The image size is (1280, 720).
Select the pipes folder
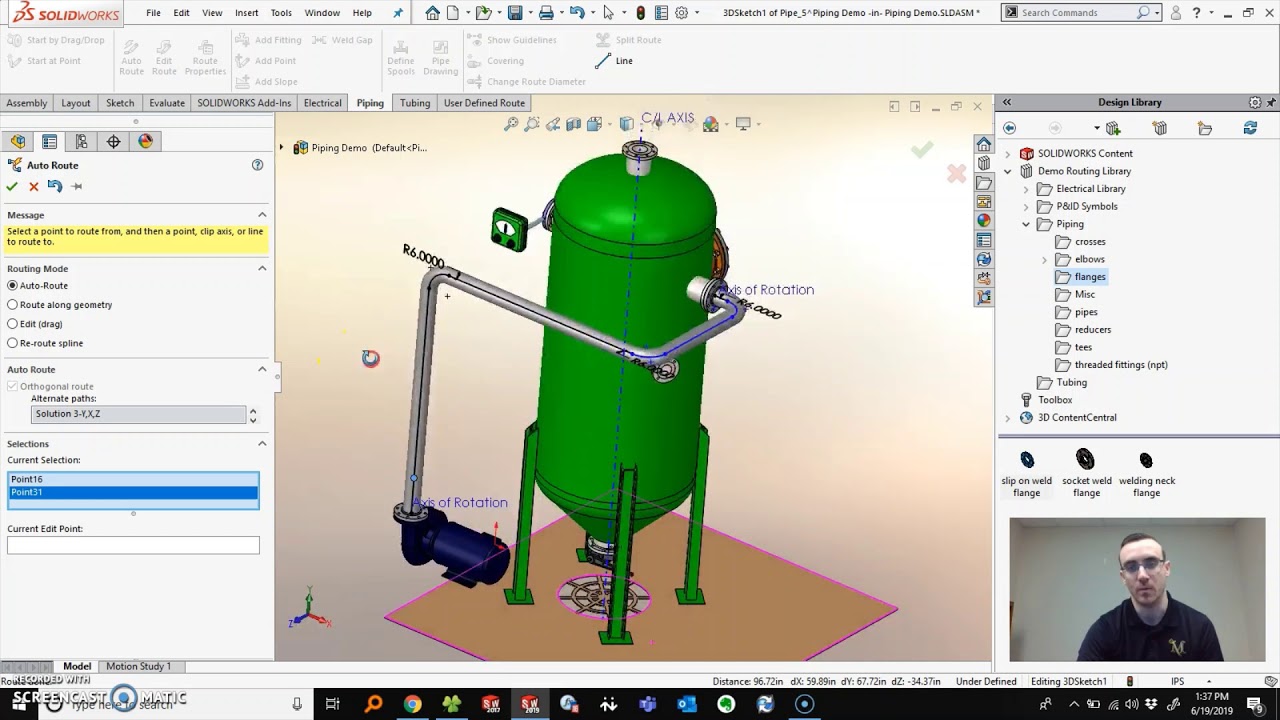[1086, 312]
